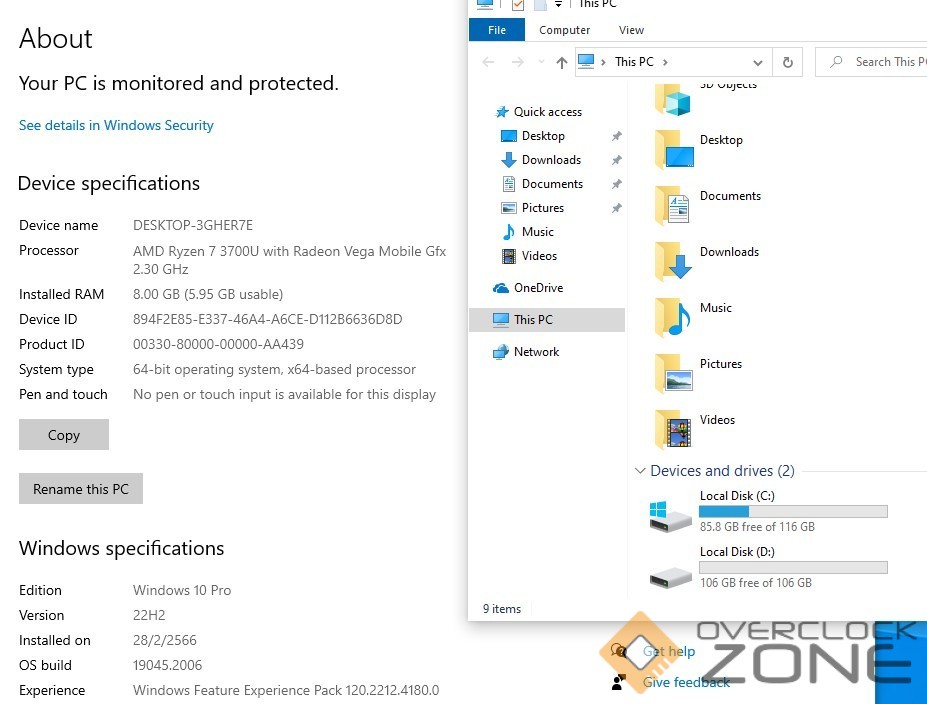The image size is (927, 704).
Task: Click the Rename this PC button
Action: pyautogui.click(x=81, y=489)
